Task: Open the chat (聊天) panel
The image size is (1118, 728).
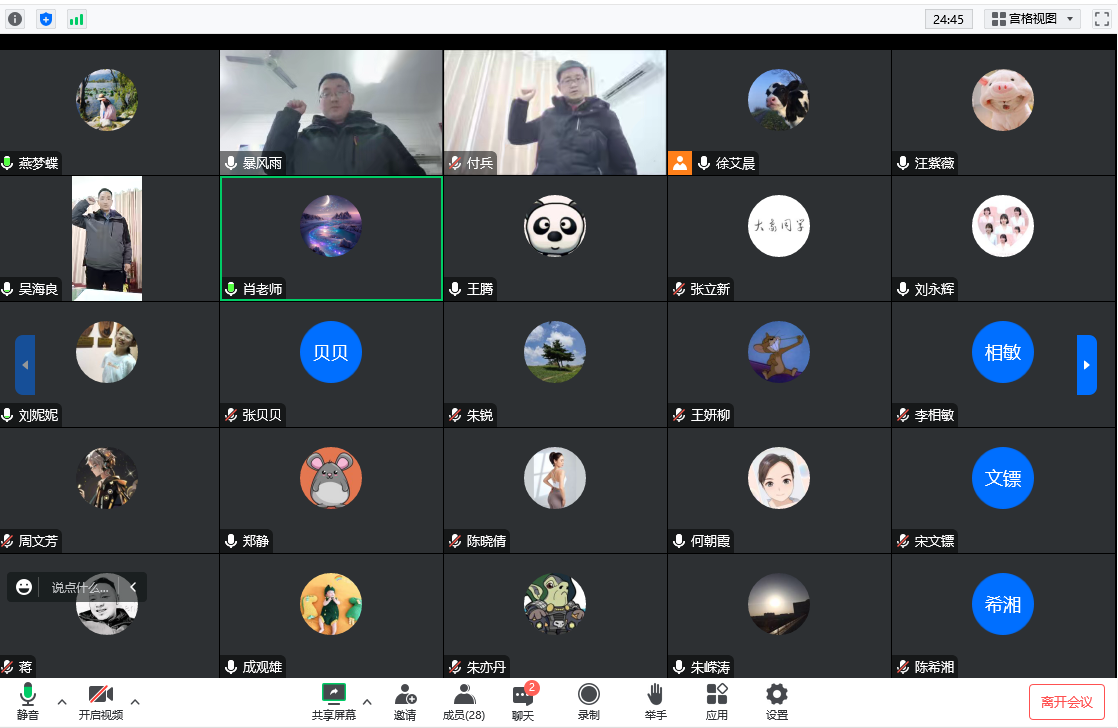Action: pyautogui.click(x=523, y=701)
